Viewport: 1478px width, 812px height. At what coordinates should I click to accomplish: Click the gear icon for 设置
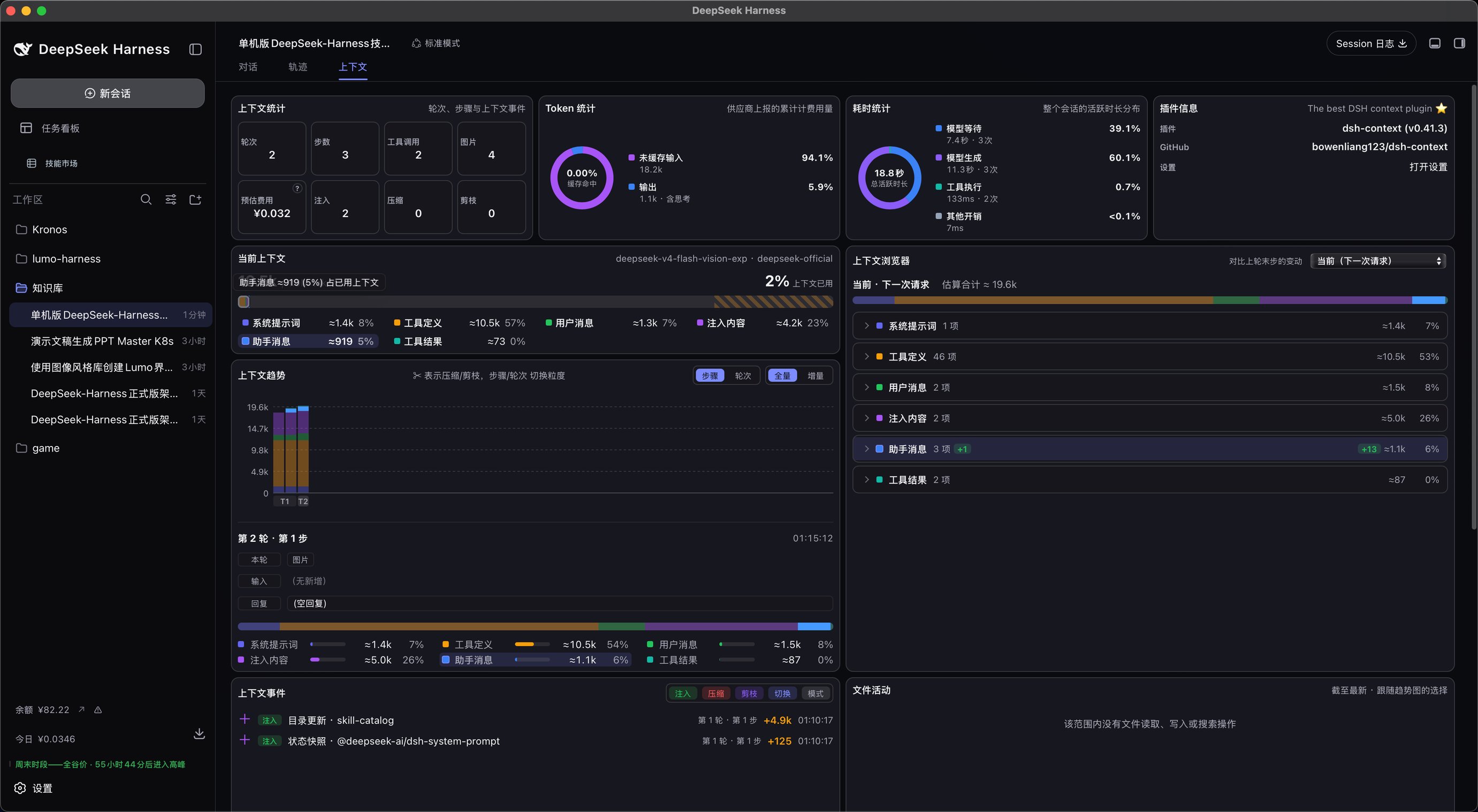coord(20,788)
